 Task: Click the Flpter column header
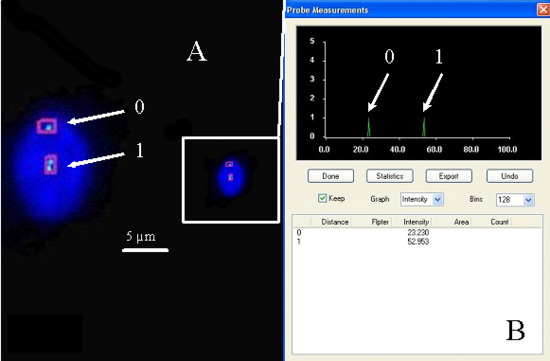(380, 222)
